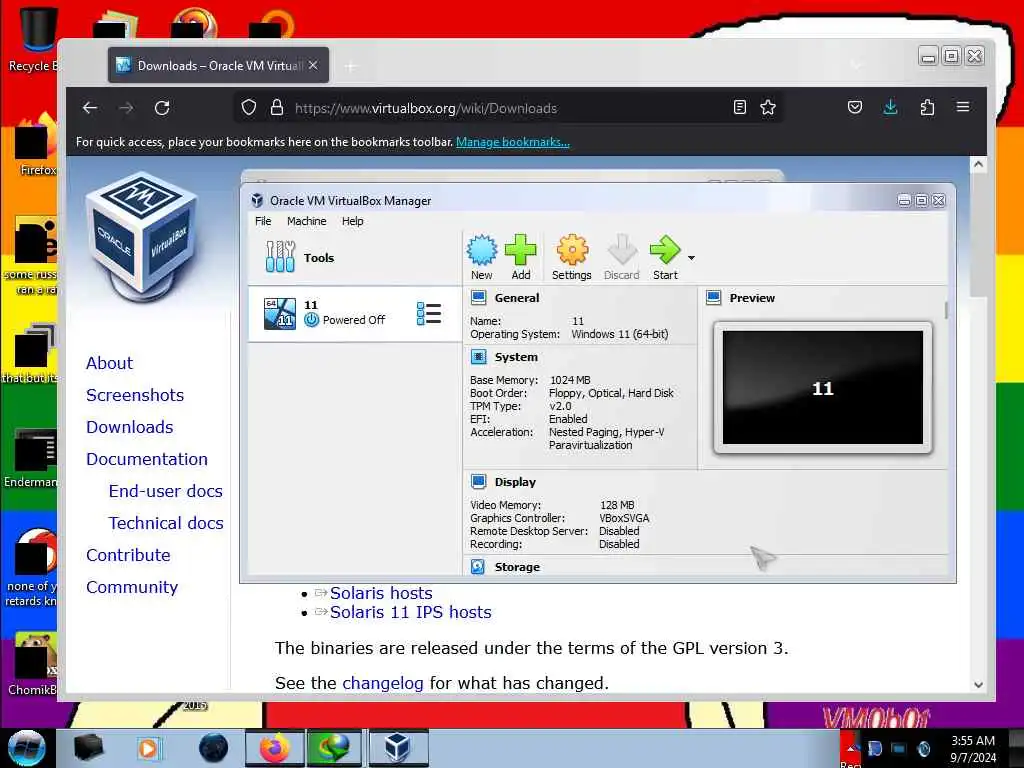The width and height of the screenshot is (1024, 768).
Task: Open the Firefox extensions puzzle icon
Action: pyautogui.click(x=927, y=107)
